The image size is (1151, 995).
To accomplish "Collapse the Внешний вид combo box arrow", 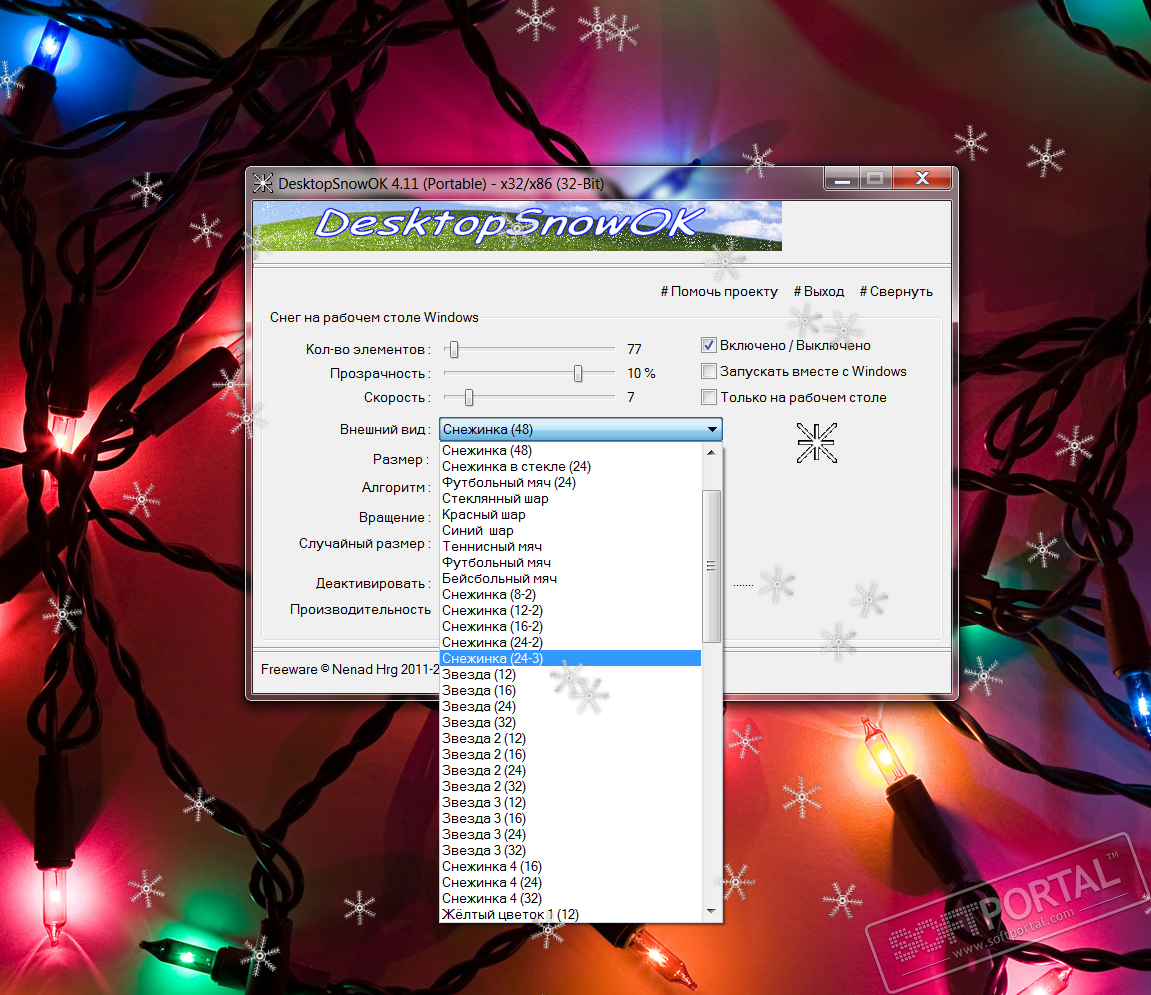I will pos(712,429).
